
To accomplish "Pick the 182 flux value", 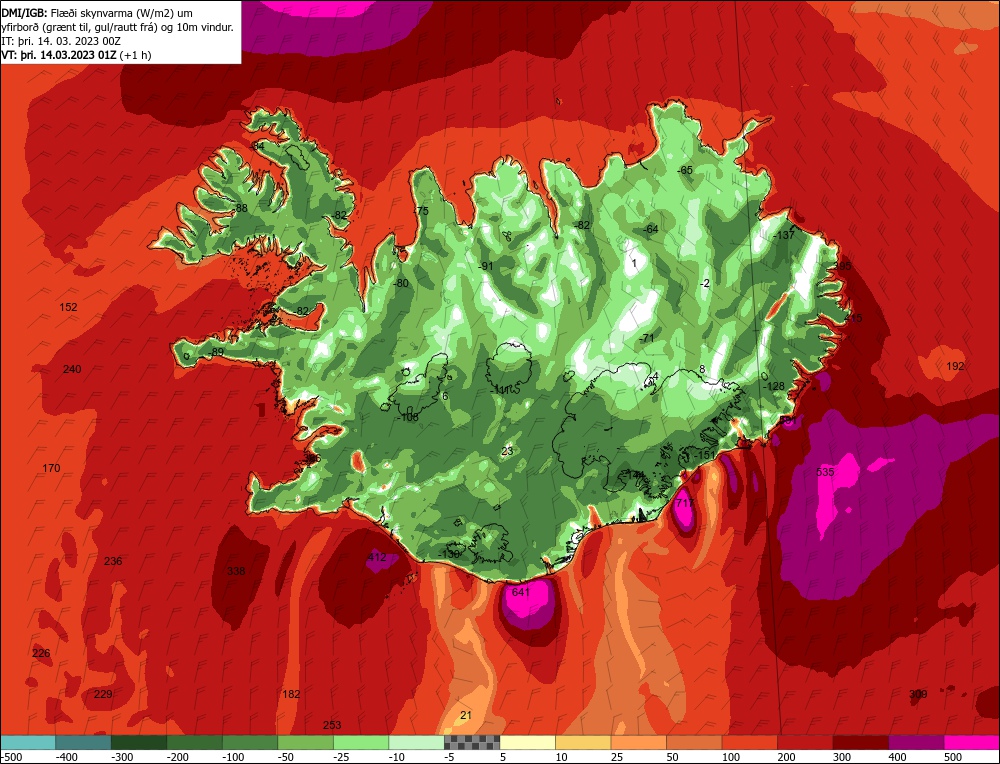I will pos(291,694).
